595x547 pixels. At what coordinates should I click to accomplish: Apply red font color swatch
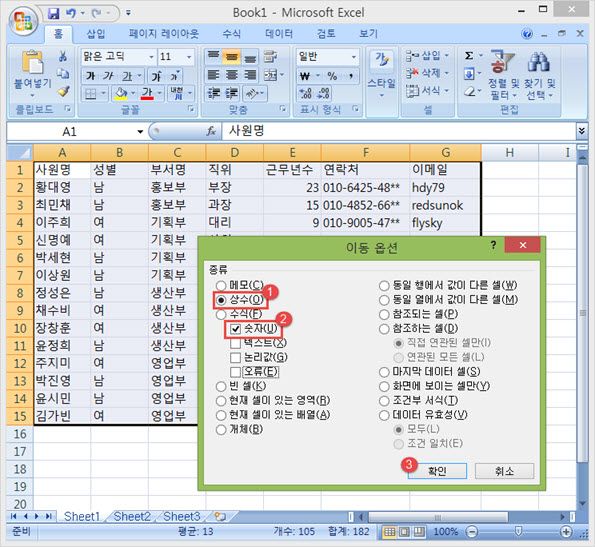[147, 93]
